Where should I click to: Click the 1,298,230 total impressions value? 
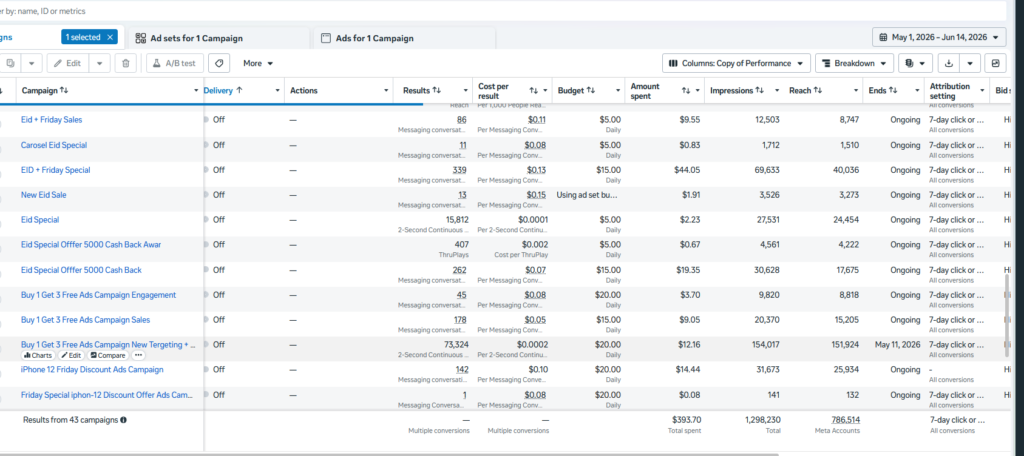pos(761,420)
